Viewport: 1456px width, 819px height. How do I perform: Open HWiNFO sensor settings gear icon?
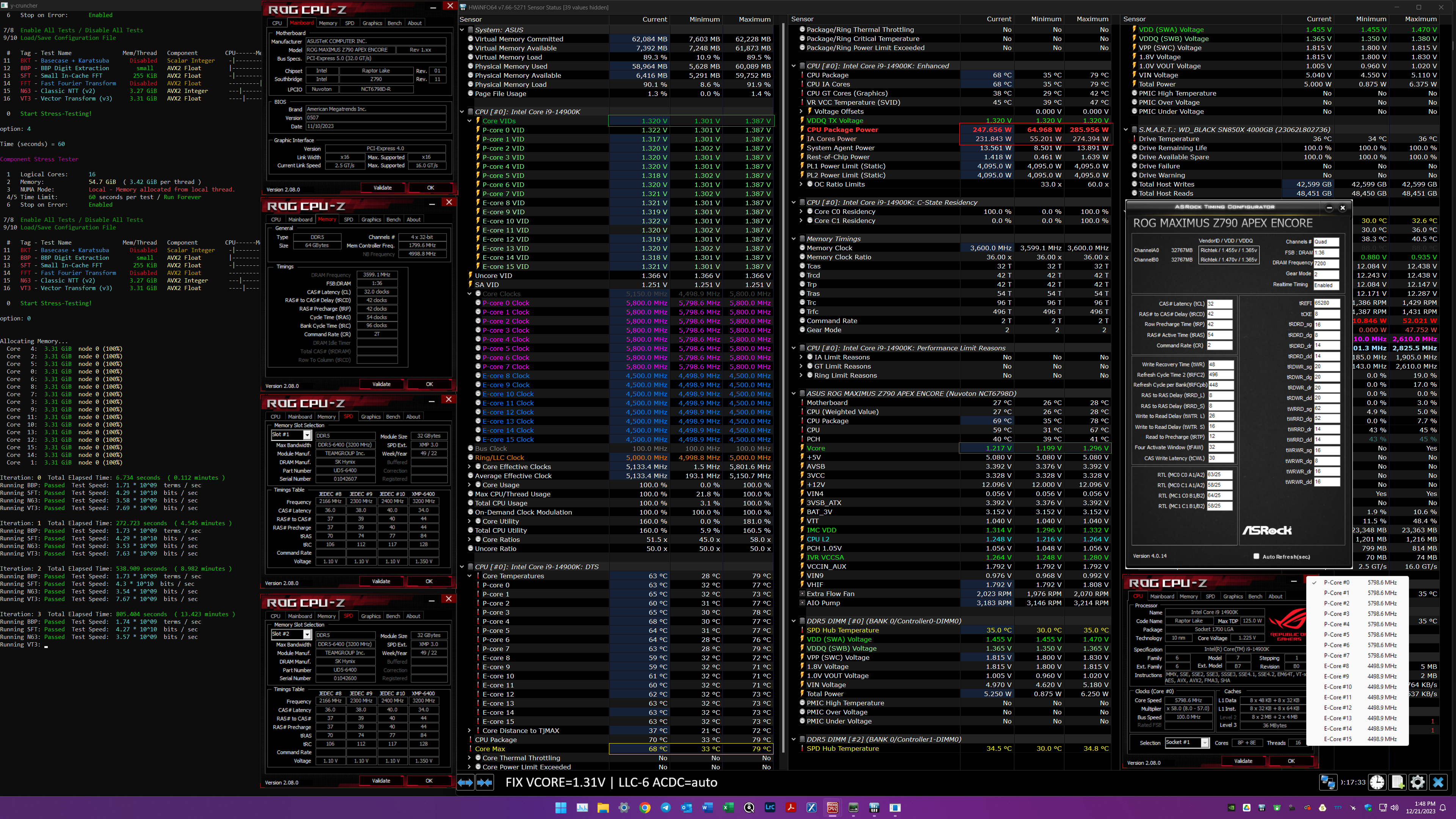[x=1418, y=782]
